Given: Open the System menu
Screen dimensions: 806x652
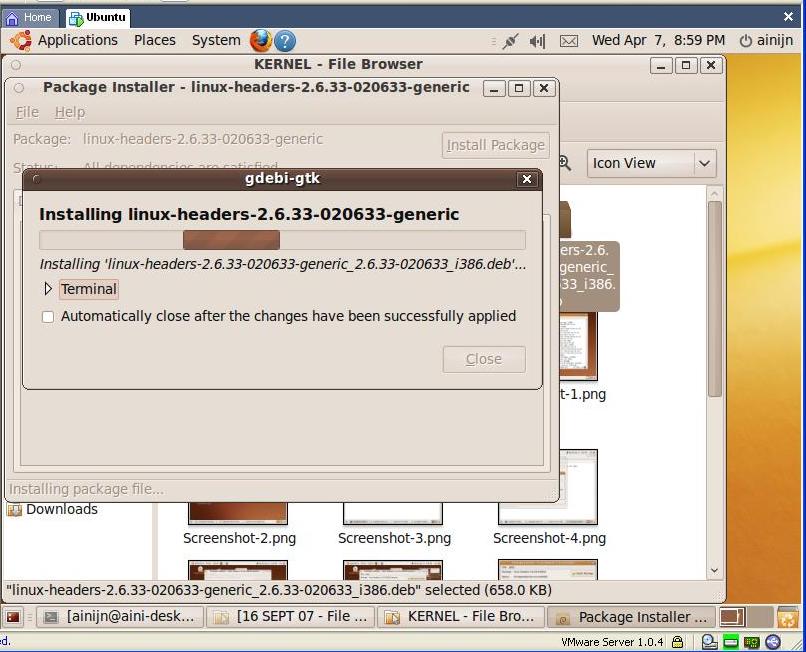Looking at the screenshot, I should click(216, 40).
